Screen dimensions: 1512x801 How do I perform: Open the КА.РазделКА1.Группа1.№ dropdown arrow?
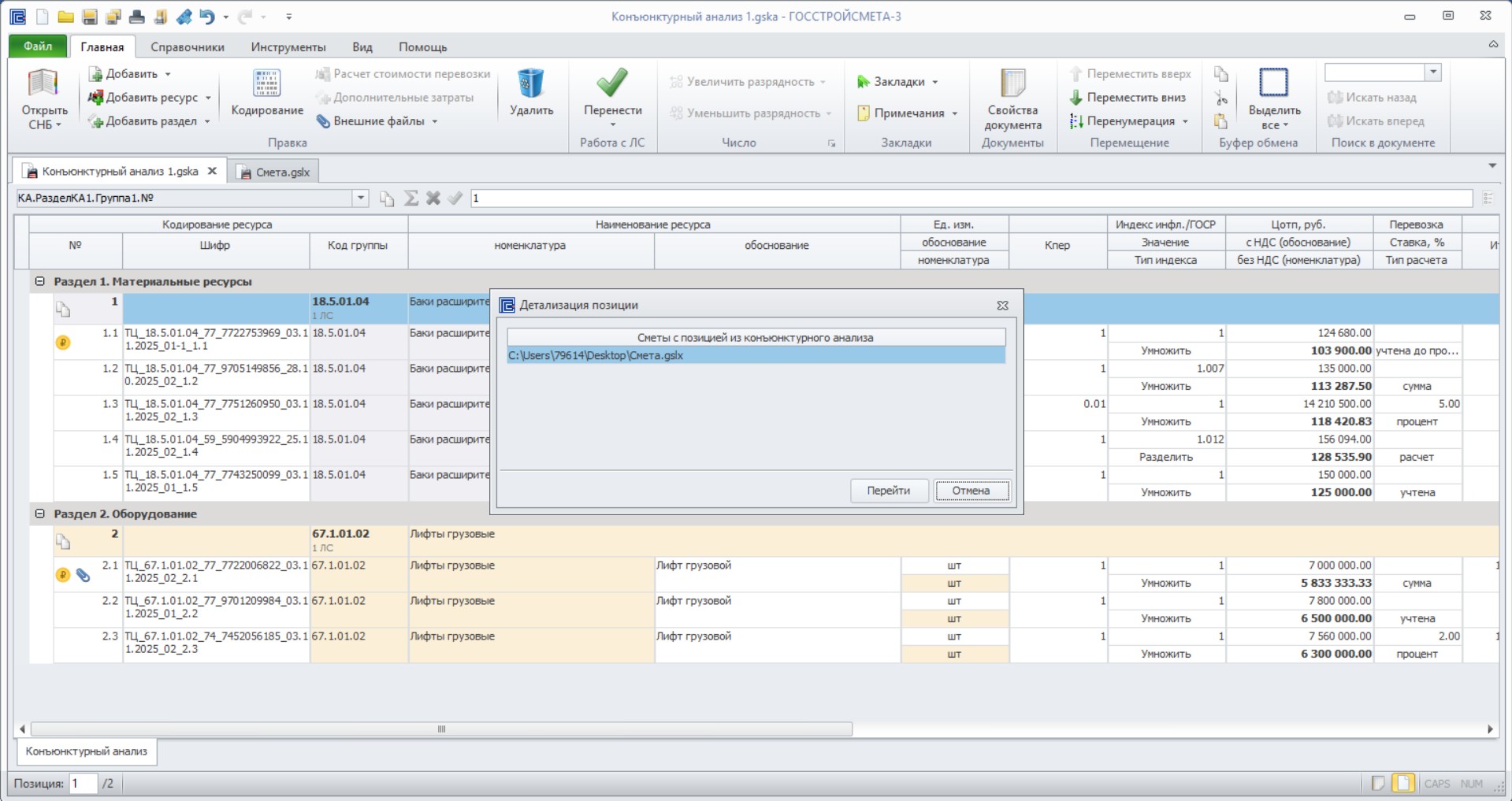[360, 198]
